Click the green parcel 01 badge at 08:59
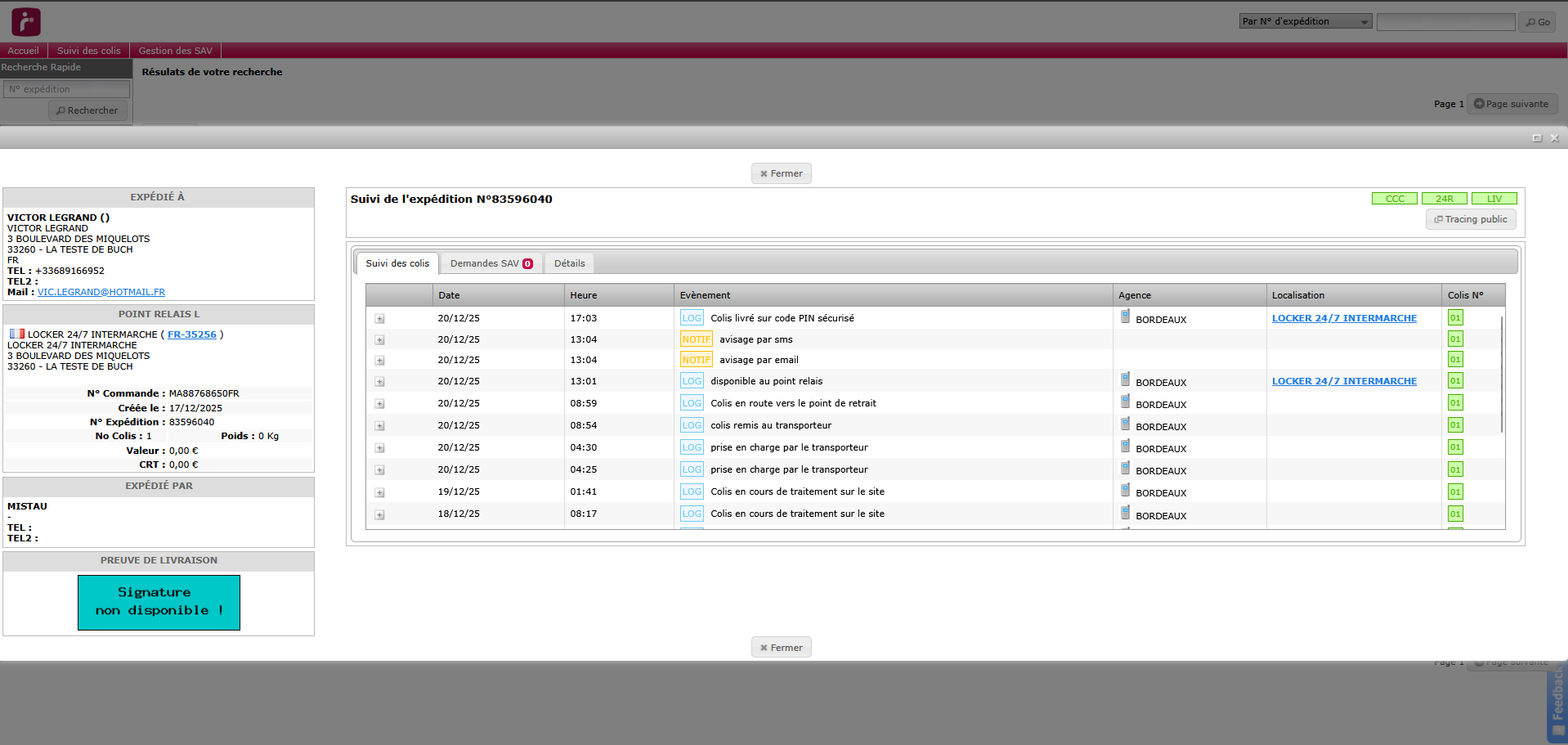The height and width of the screenshot is (745, 1568). [1455, 403]
